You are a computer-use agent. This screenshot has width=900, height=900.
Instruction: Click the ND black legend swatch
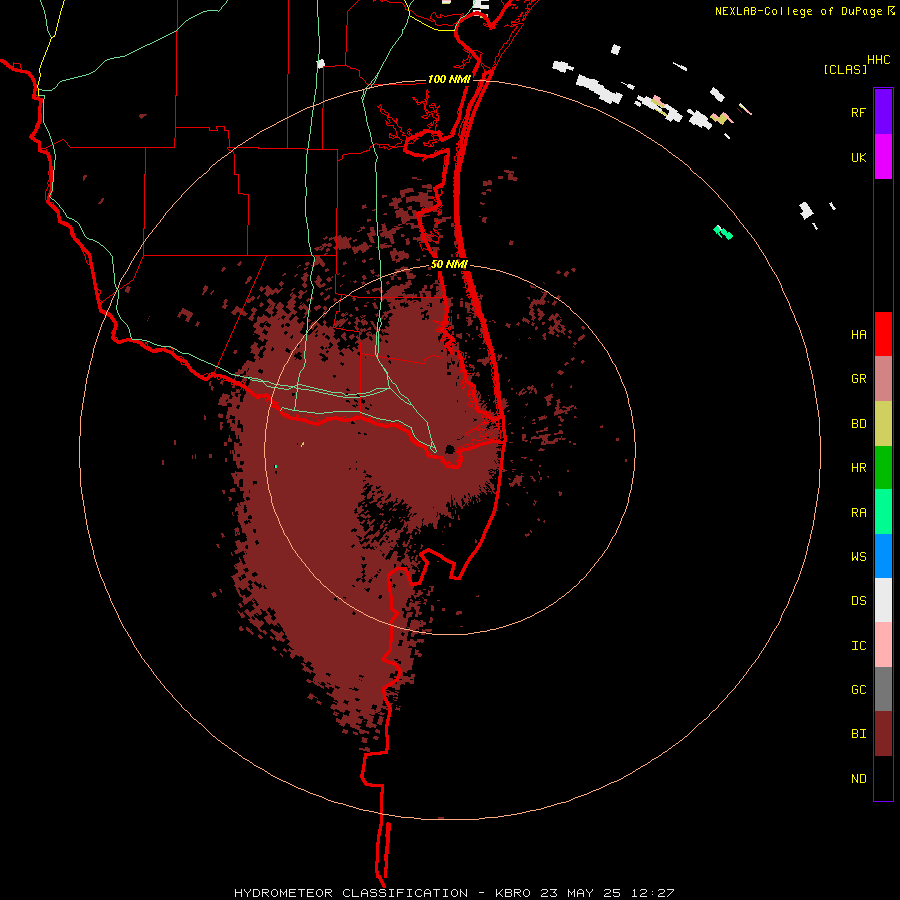(883, 778)
